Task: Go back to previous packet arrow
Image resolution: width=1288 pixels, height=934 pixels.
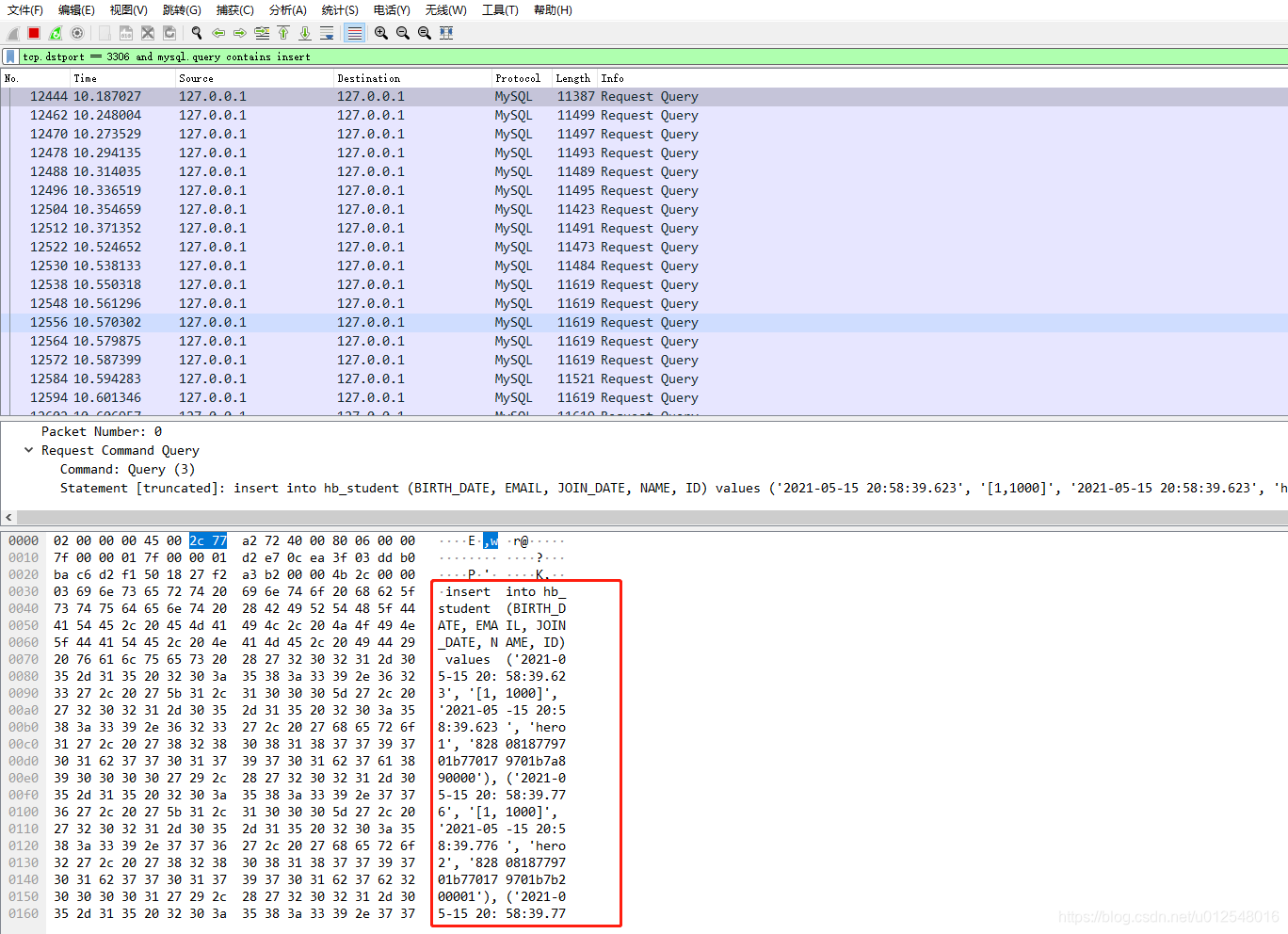Action: coord(218,33)
